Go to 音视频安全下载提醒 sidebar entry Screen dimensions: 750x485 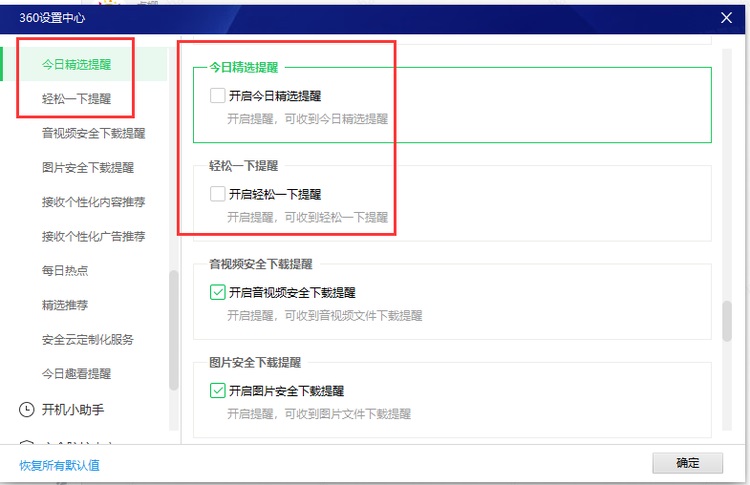[x=93, y=133]
